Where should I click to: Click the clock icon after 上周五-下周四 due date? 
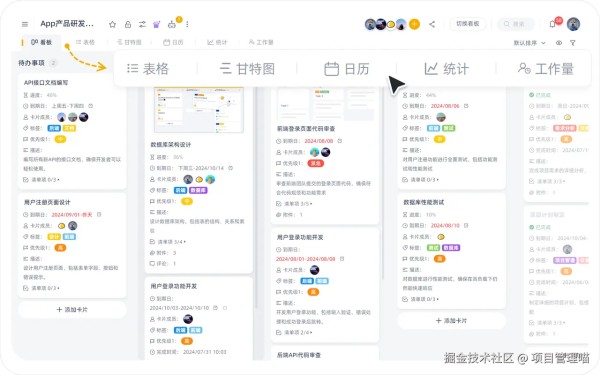pos(91,106)
